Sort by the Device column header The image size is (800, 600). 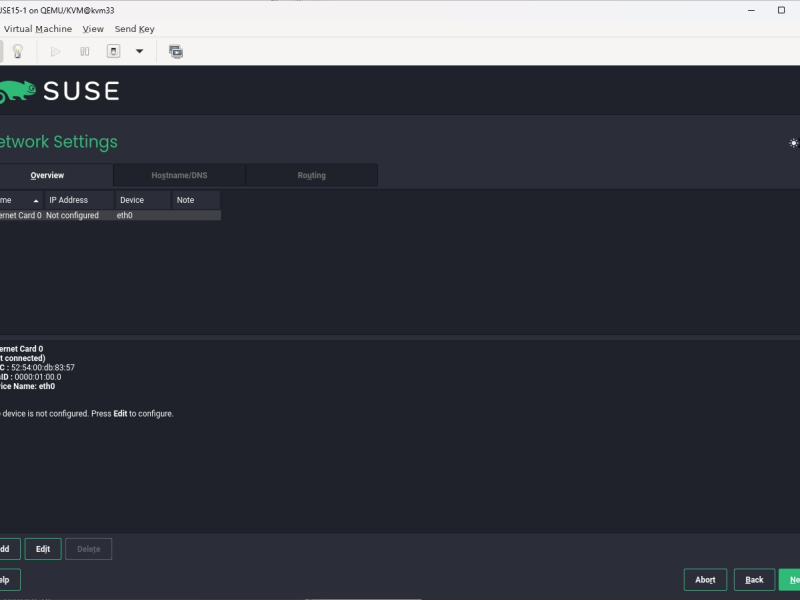point(143,200)
